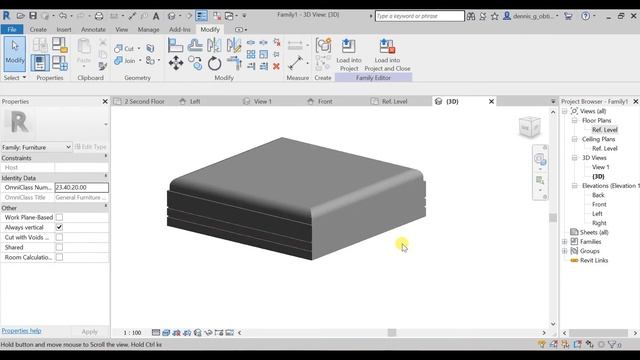Switch to the Ref. Level view tab
This screenshot has width=640, height=360.
394,101
